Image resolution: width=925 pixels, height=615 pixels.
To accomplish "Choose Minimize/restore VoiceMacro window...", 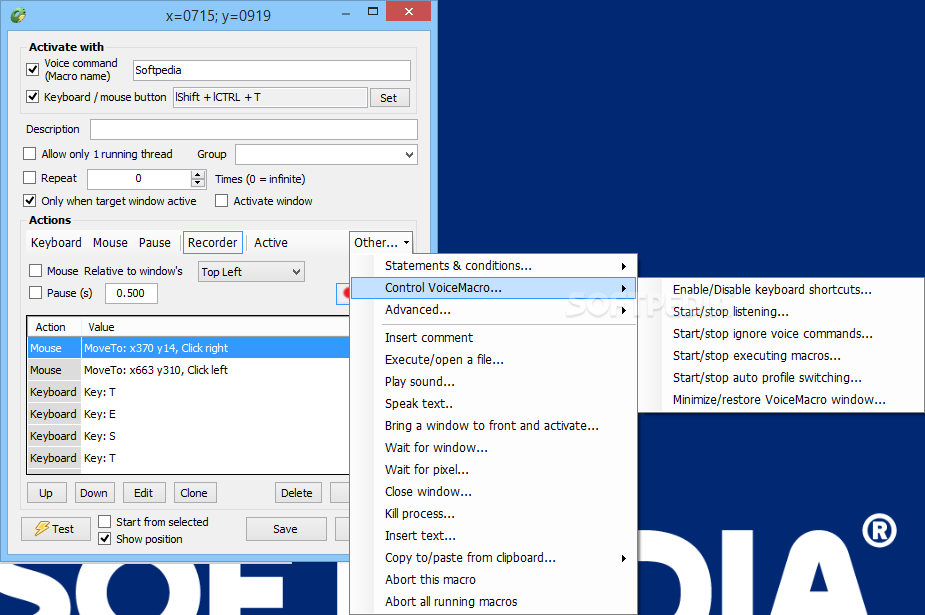I will [x=781, y=400].
